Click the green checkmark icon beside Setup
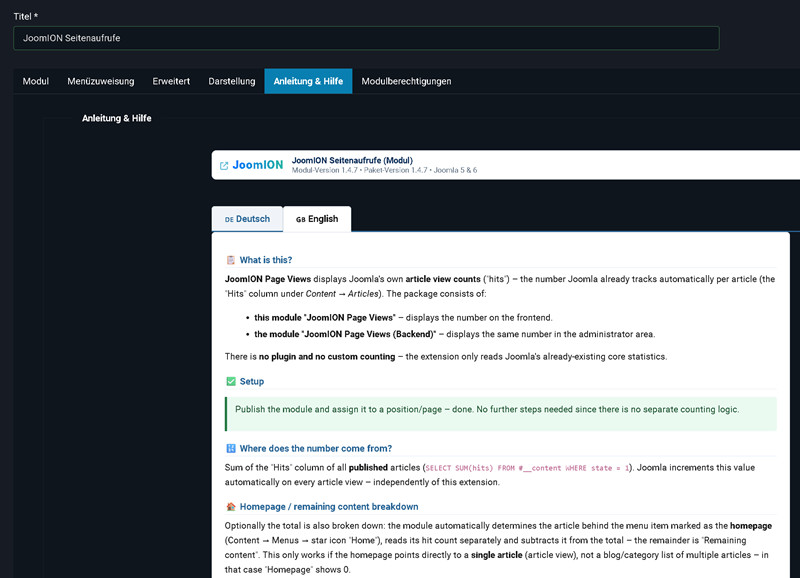The height and width of the screenshot is (578, 800). click(231, 382)
